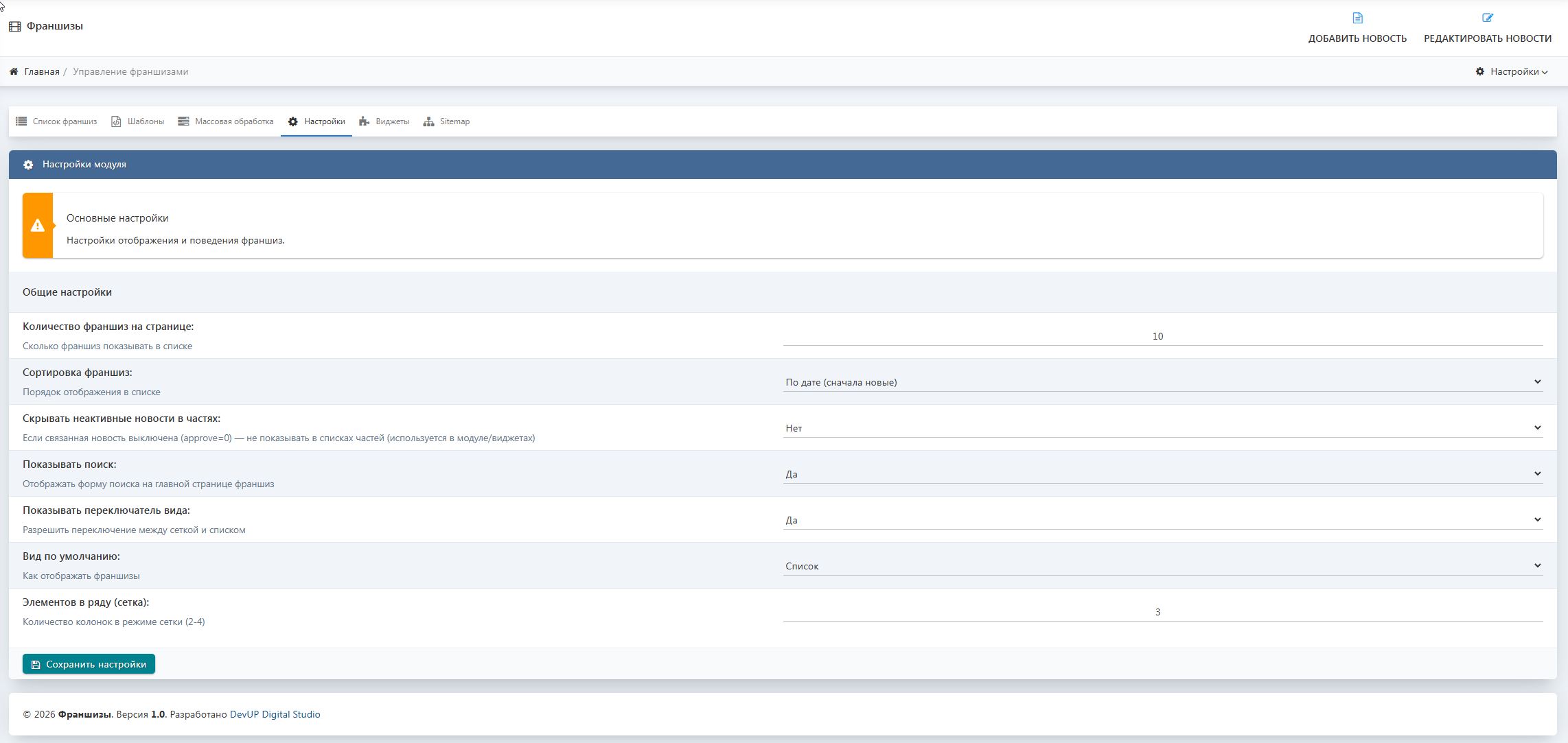Open the Сортировка франшиз dropdown

pos(1162,382)
